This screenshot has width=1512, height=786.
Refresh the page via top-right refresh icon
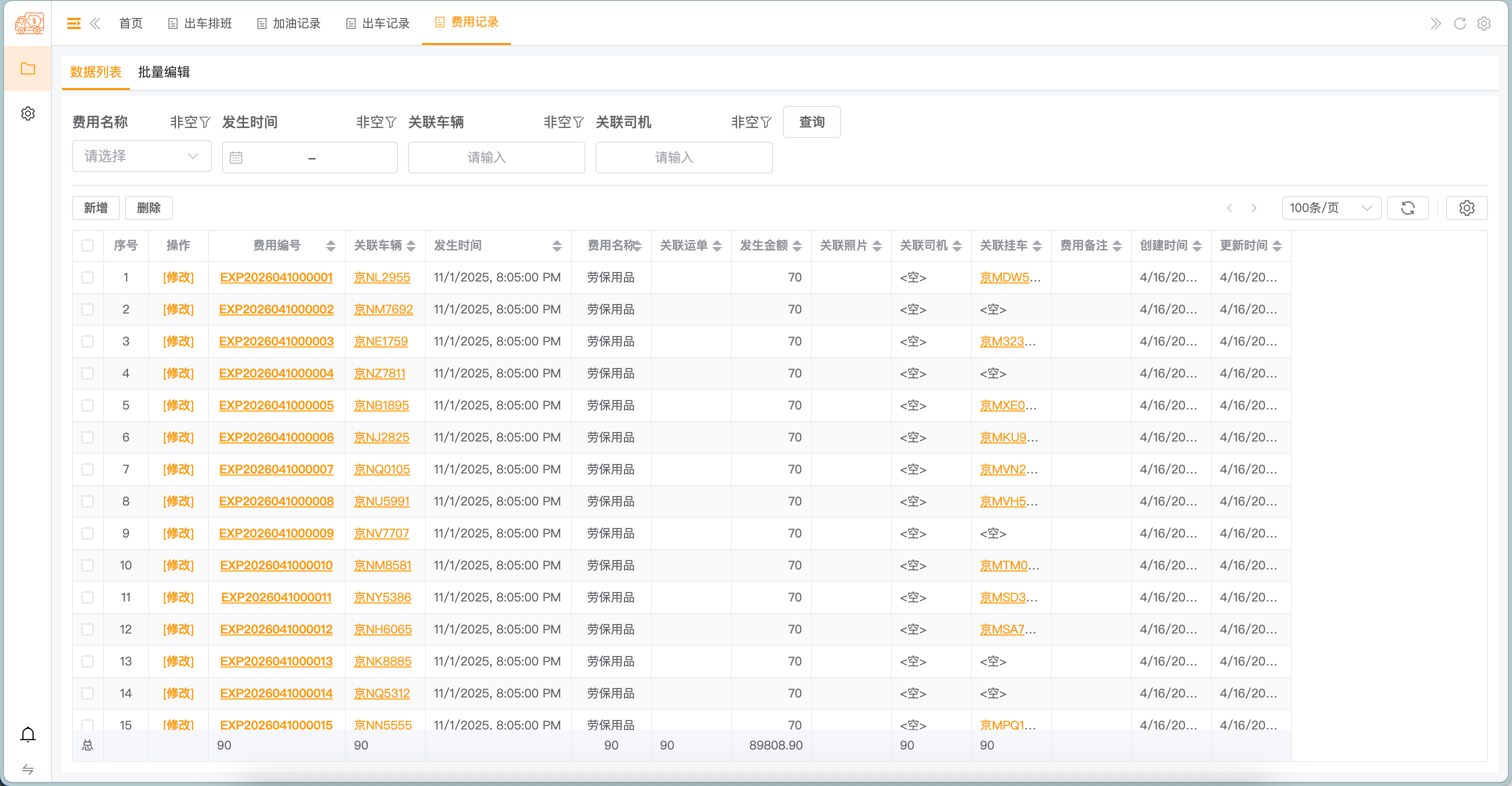(x=1460, y=23)
